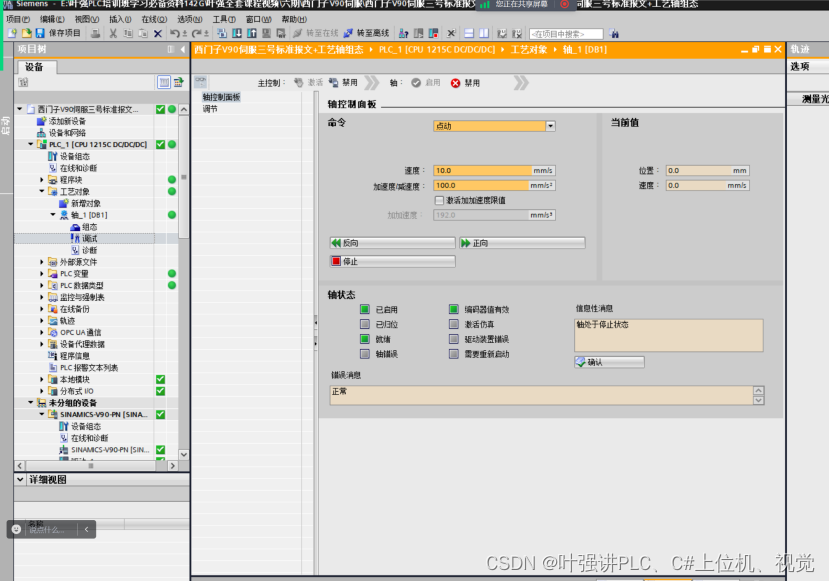
Task: Open 设备组态 under PLC_1
Action: click(75, 156)
